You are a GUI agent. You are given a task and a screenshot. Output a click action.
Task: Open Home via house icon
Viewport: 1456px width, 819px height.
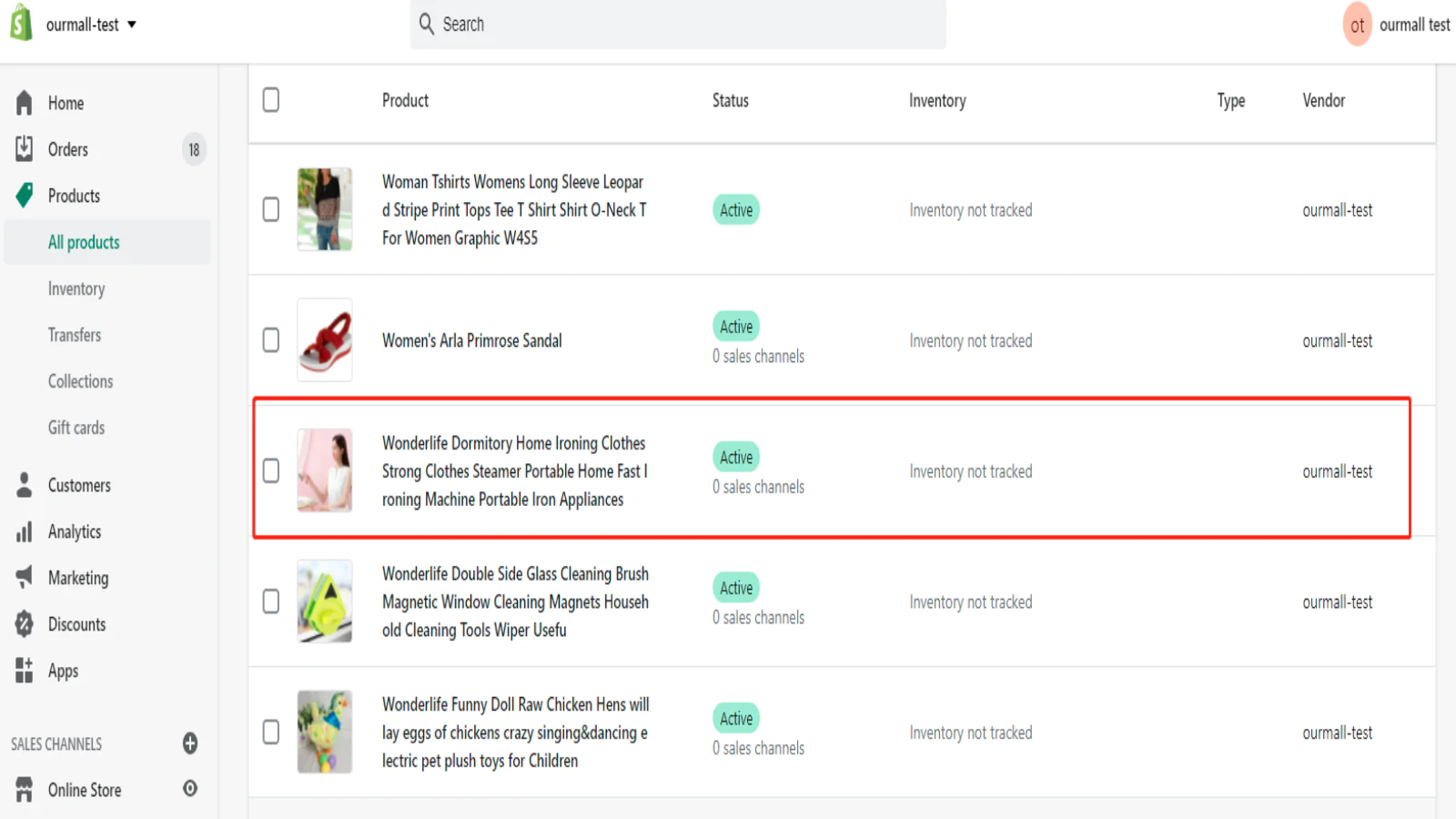click(25, 103)
